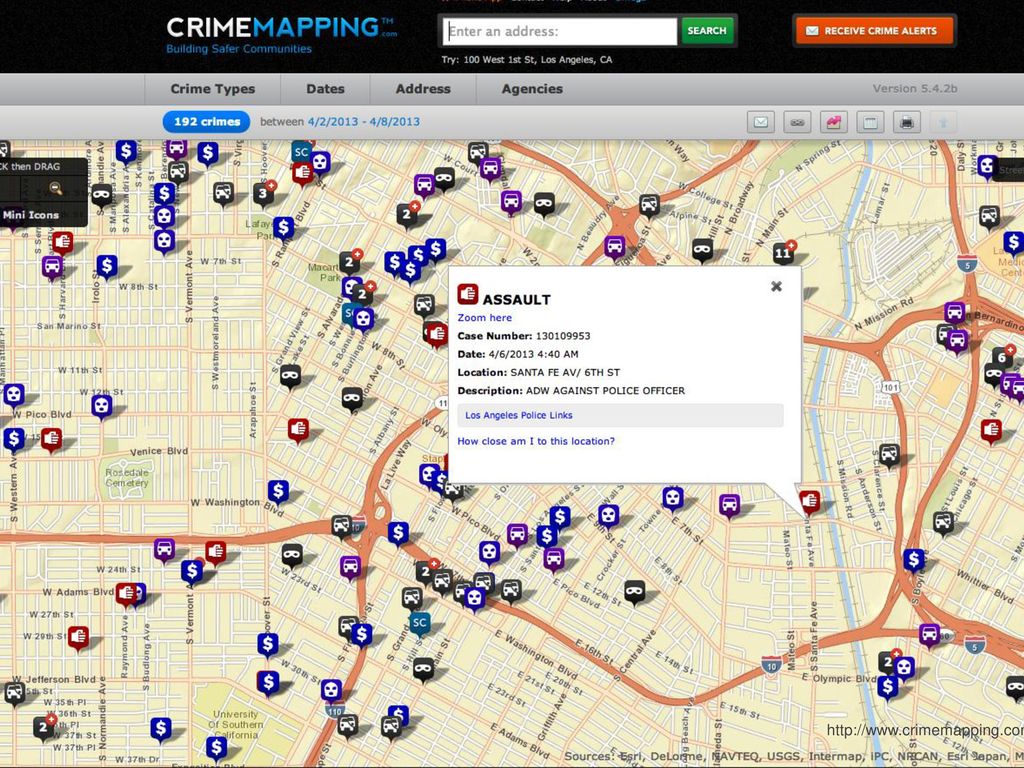Click the cluster marker labeled 11

(782, 252)
